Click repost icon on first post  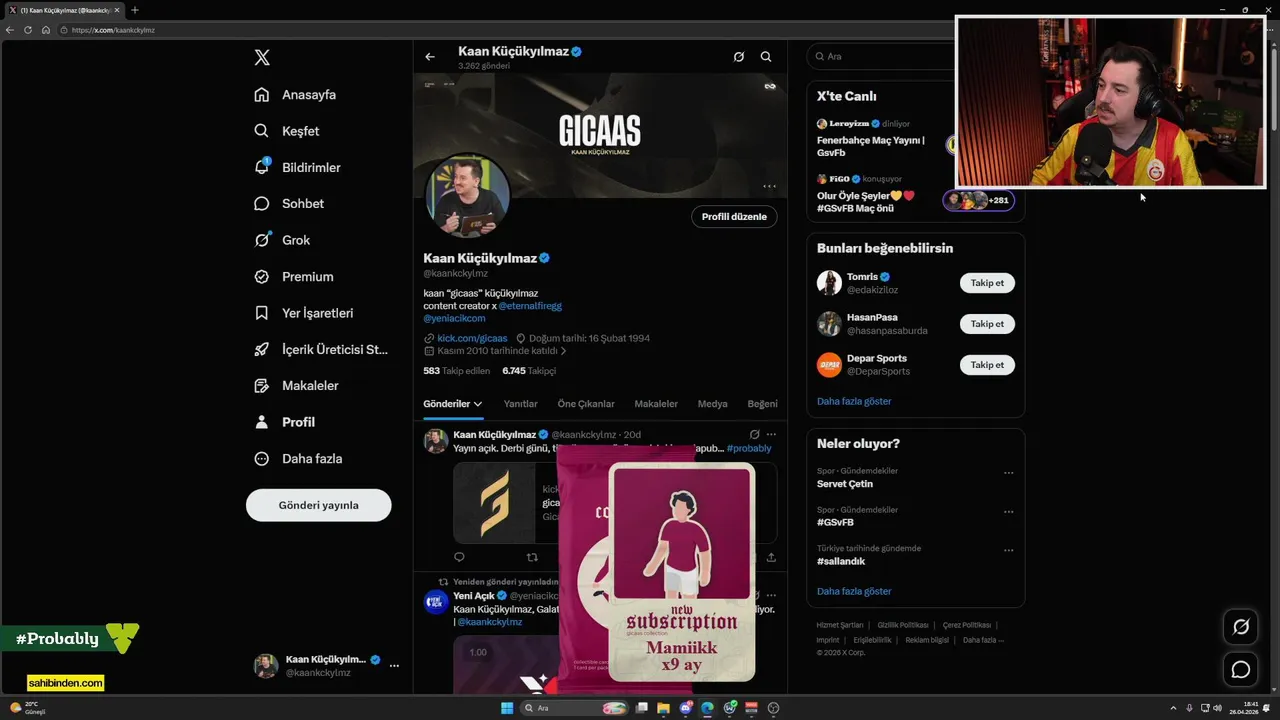532,557
